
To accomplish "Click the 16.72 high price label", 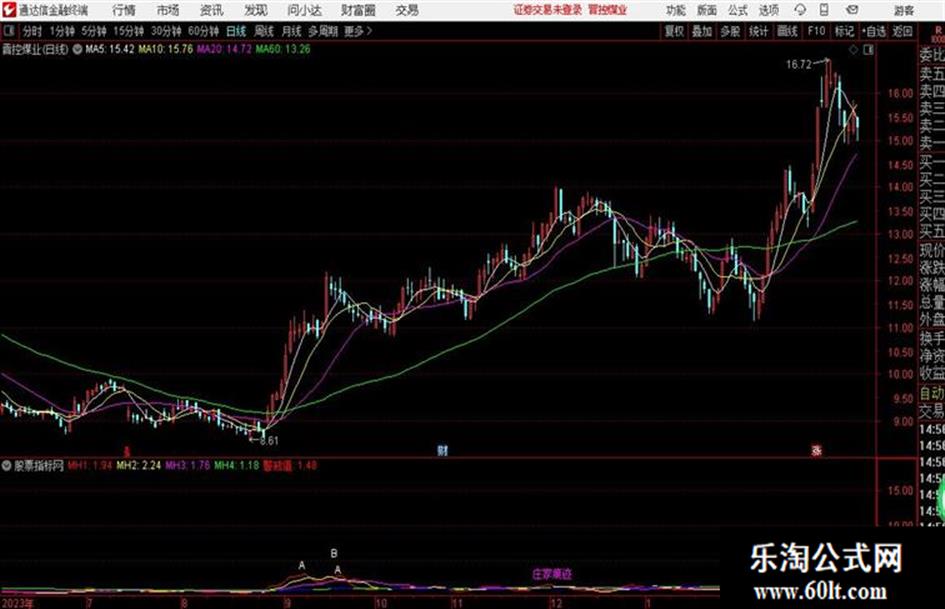I will (799, 65).
